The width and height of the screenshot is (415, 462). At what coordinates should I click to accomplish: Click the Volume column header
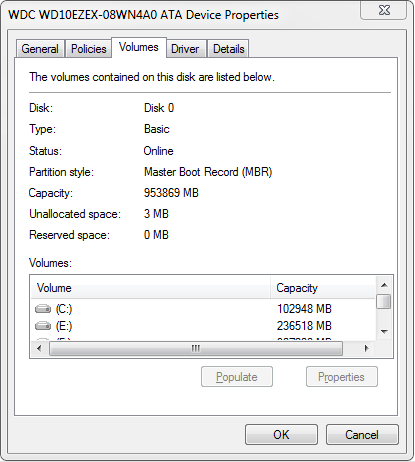tap(150, 288)
